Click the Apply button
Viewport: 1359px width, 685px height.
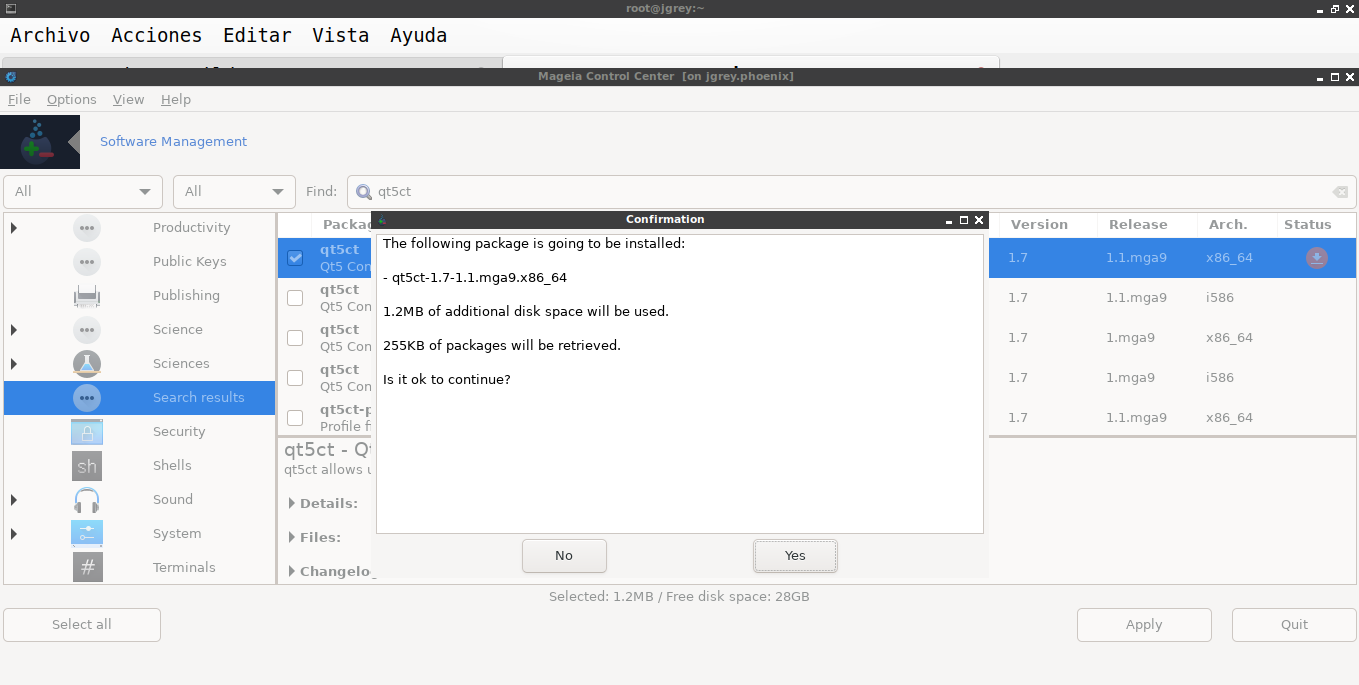coord(1144,625)
